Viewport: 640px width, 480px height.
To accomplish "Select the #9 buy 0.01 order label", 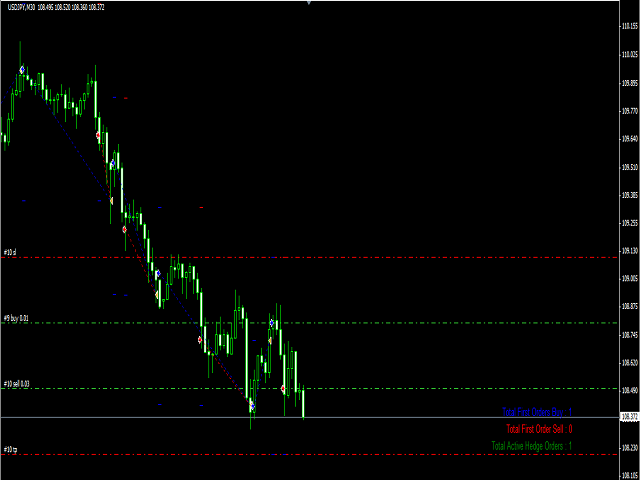I will coord(16,318).
